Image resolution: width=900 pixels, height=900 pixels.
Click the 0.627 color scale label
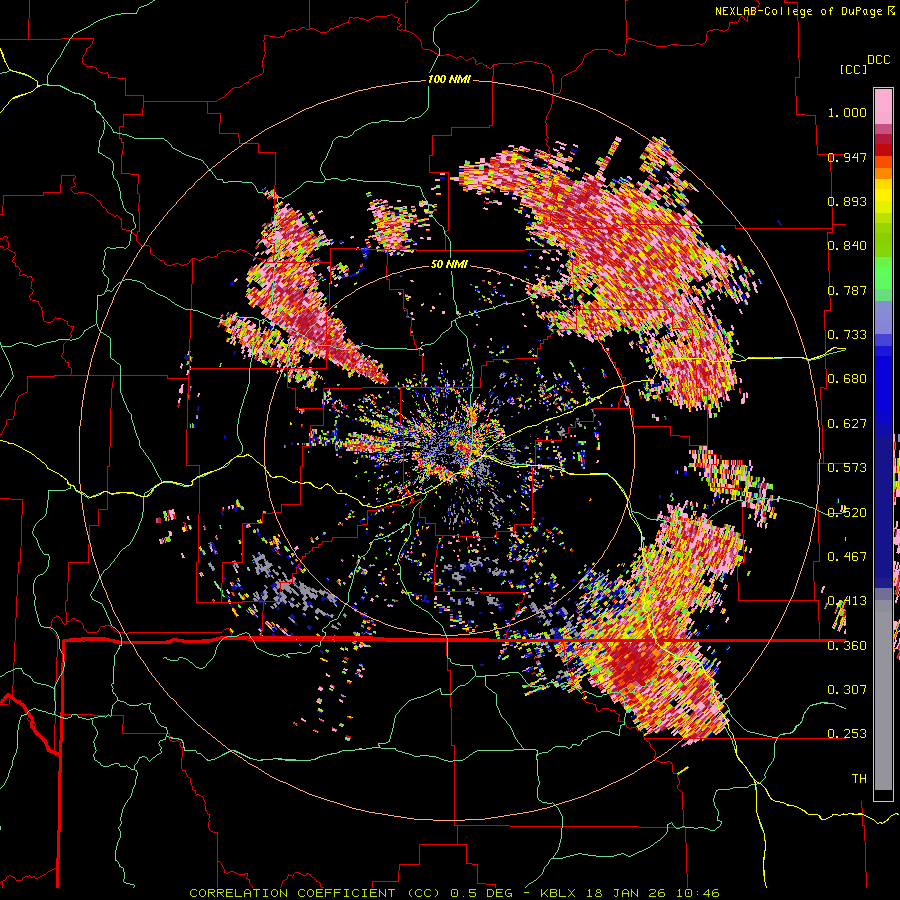(847, 424)
